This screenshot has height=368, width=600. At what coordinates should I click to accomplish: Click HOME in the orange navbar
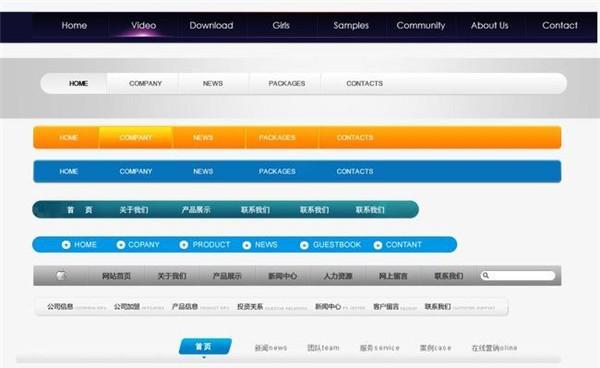point(69,138)
